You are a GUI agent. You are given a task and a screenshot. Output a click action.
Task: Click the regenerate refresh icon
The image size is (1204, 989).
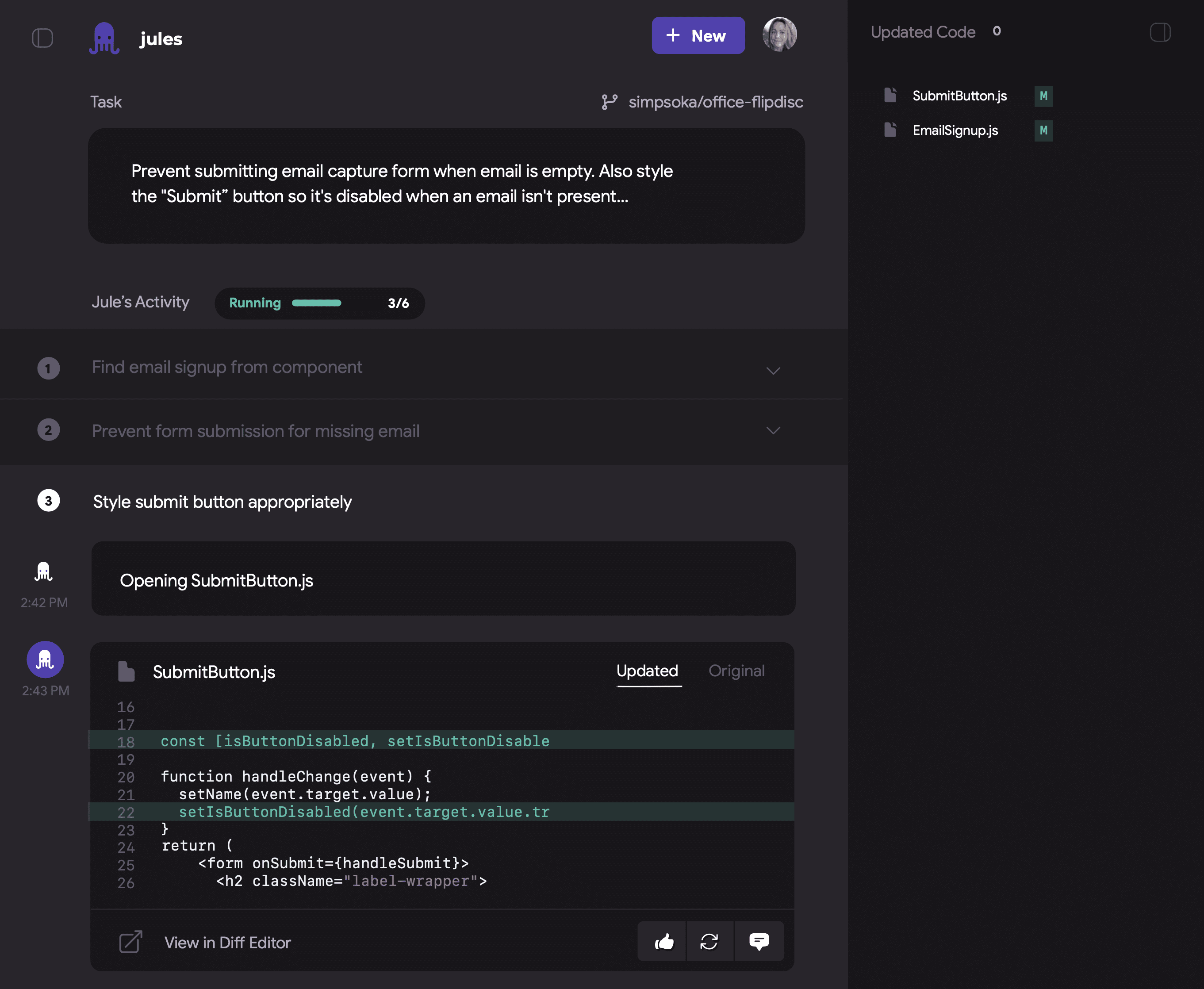pos(709,942)
